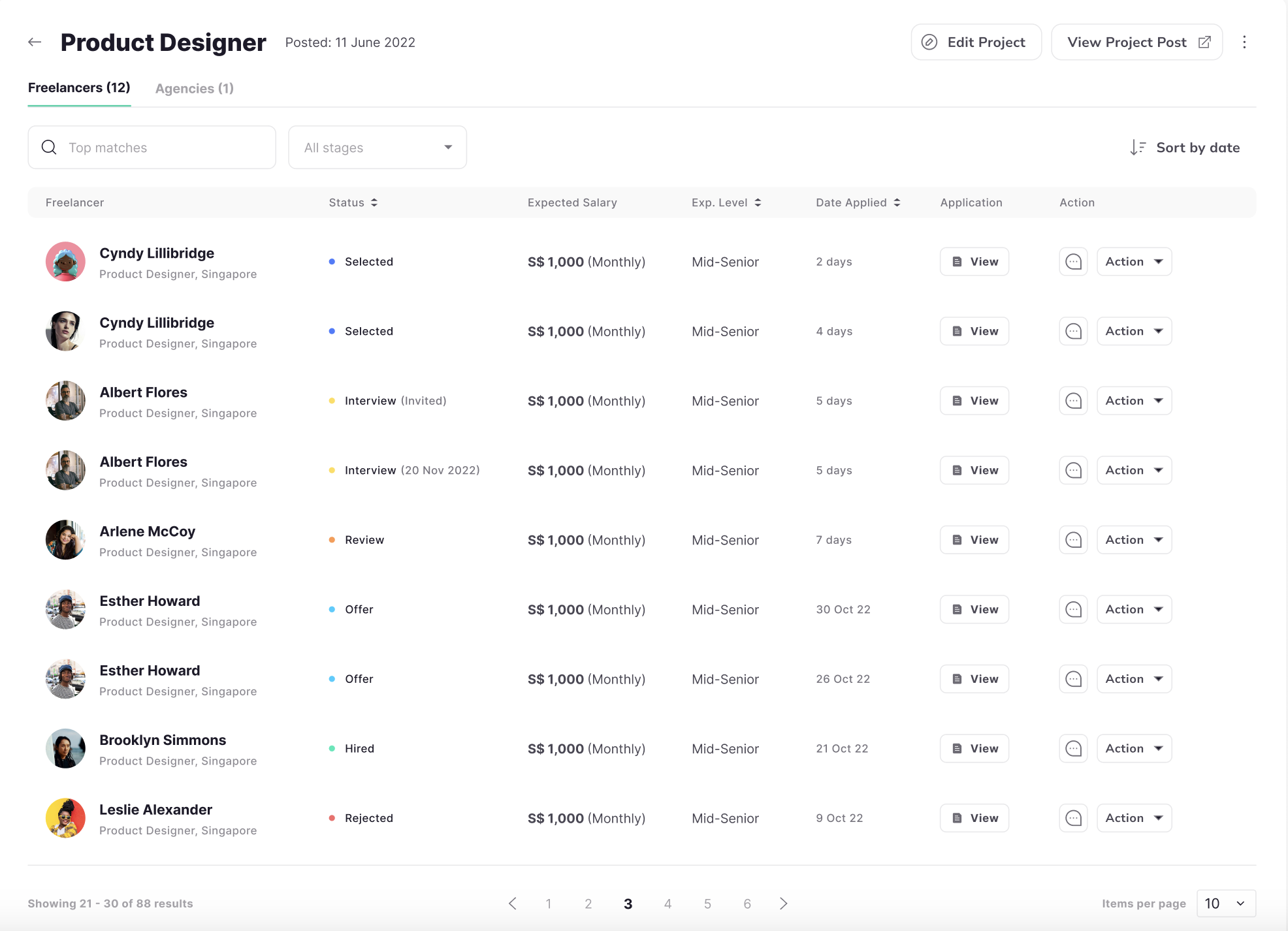Open chat for Arlene McCoy
This screenshot has height=931, width=1288.
point(1073,540)
